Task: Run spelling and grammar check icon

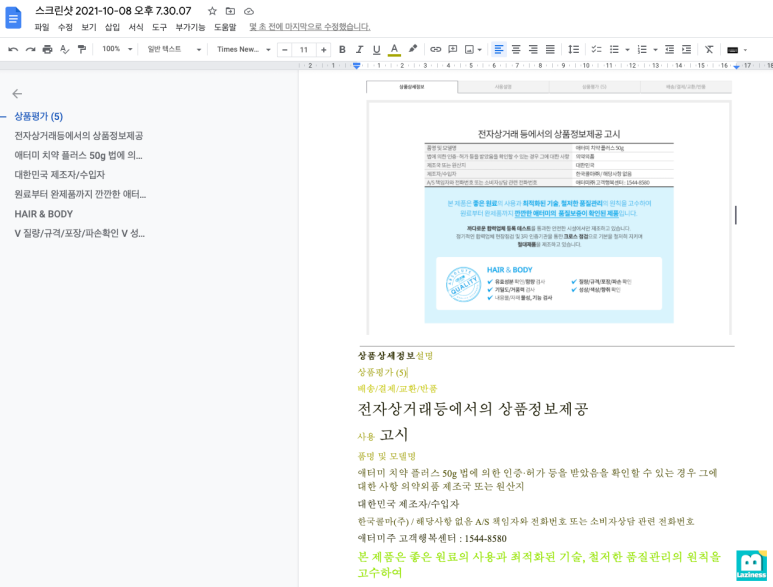Action: point(65,49)
